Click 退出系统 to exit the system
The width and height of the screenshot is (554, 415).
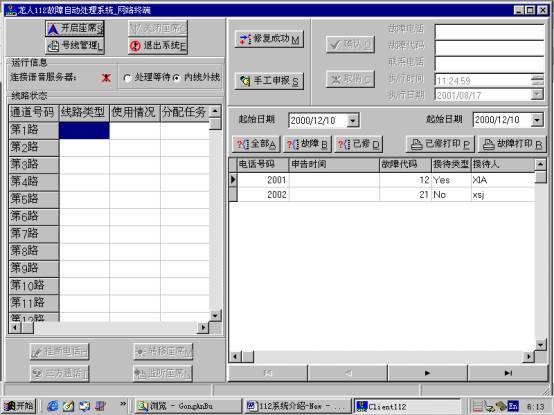(158, 46)
